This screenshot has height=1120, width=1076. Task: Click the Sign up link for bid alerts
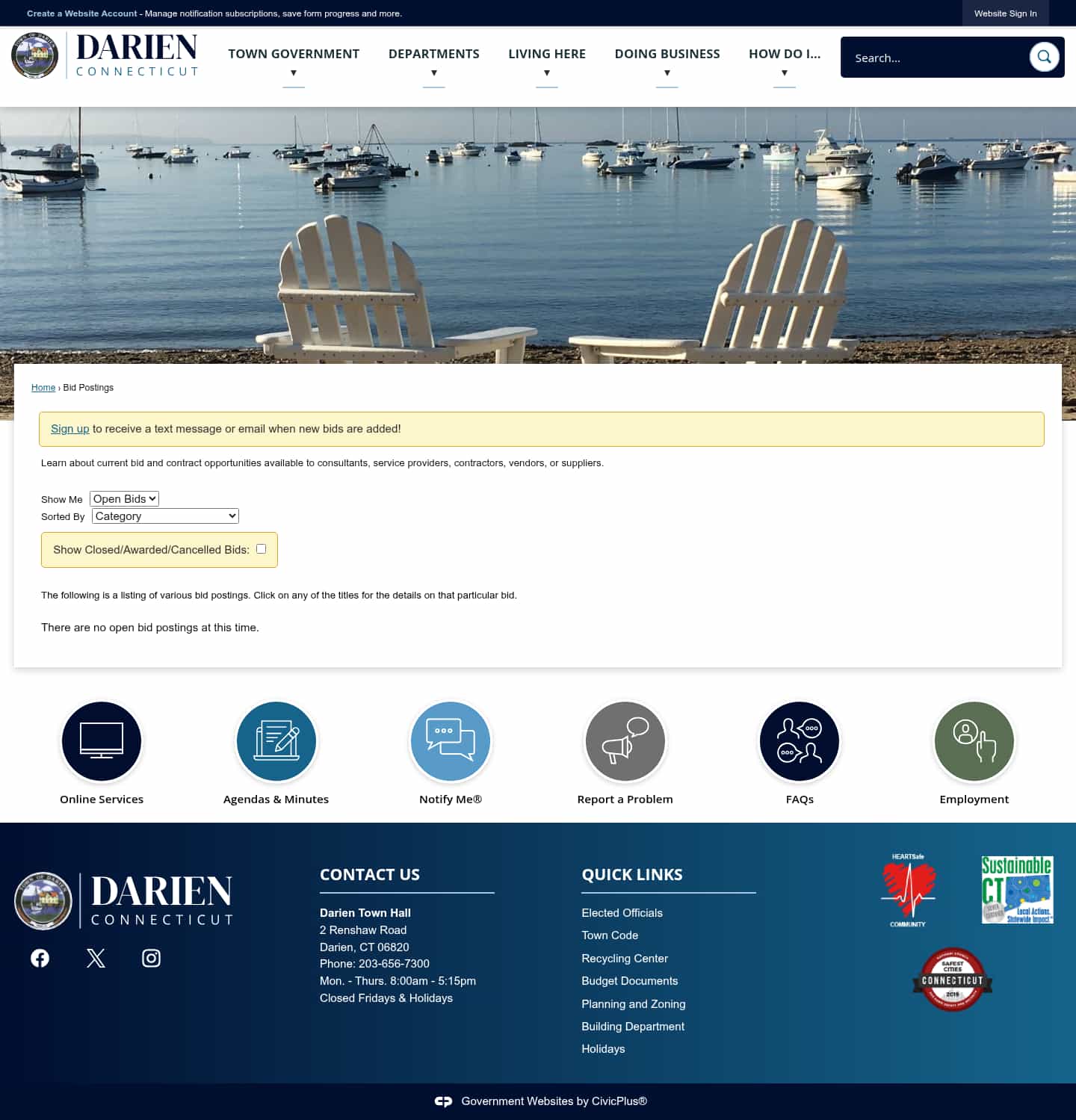(x=69, y=429)
